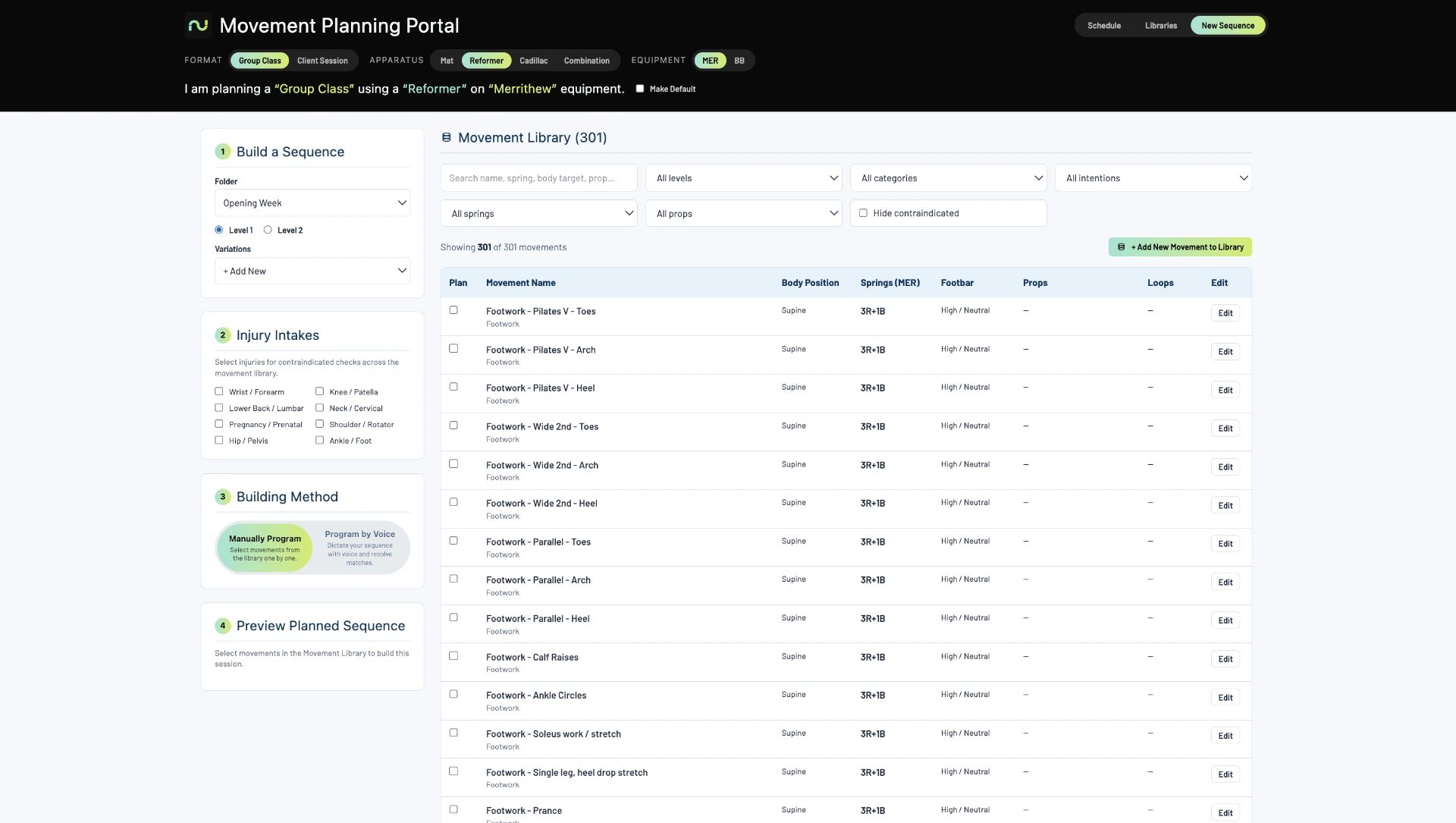This screenshot has height=823, width=1456.
Task: Check Pregnancy / Prenatal option
Action: pyautogui.click(x=219, y=424)
